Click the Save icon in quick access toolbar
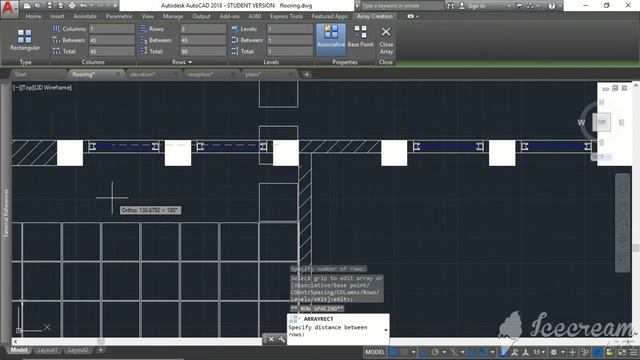This screenshot has height=360, width=640. 49,6
